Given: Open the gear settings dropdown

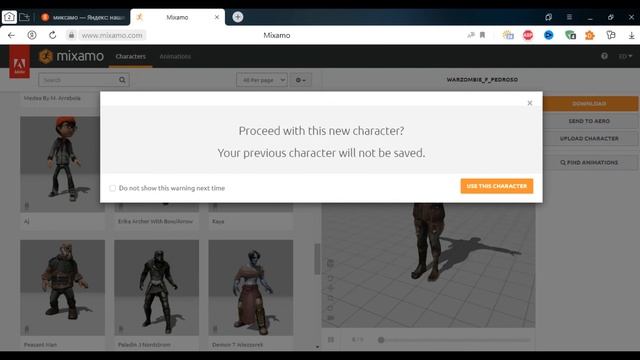Looking at the screenshot, I should point(301,80).
